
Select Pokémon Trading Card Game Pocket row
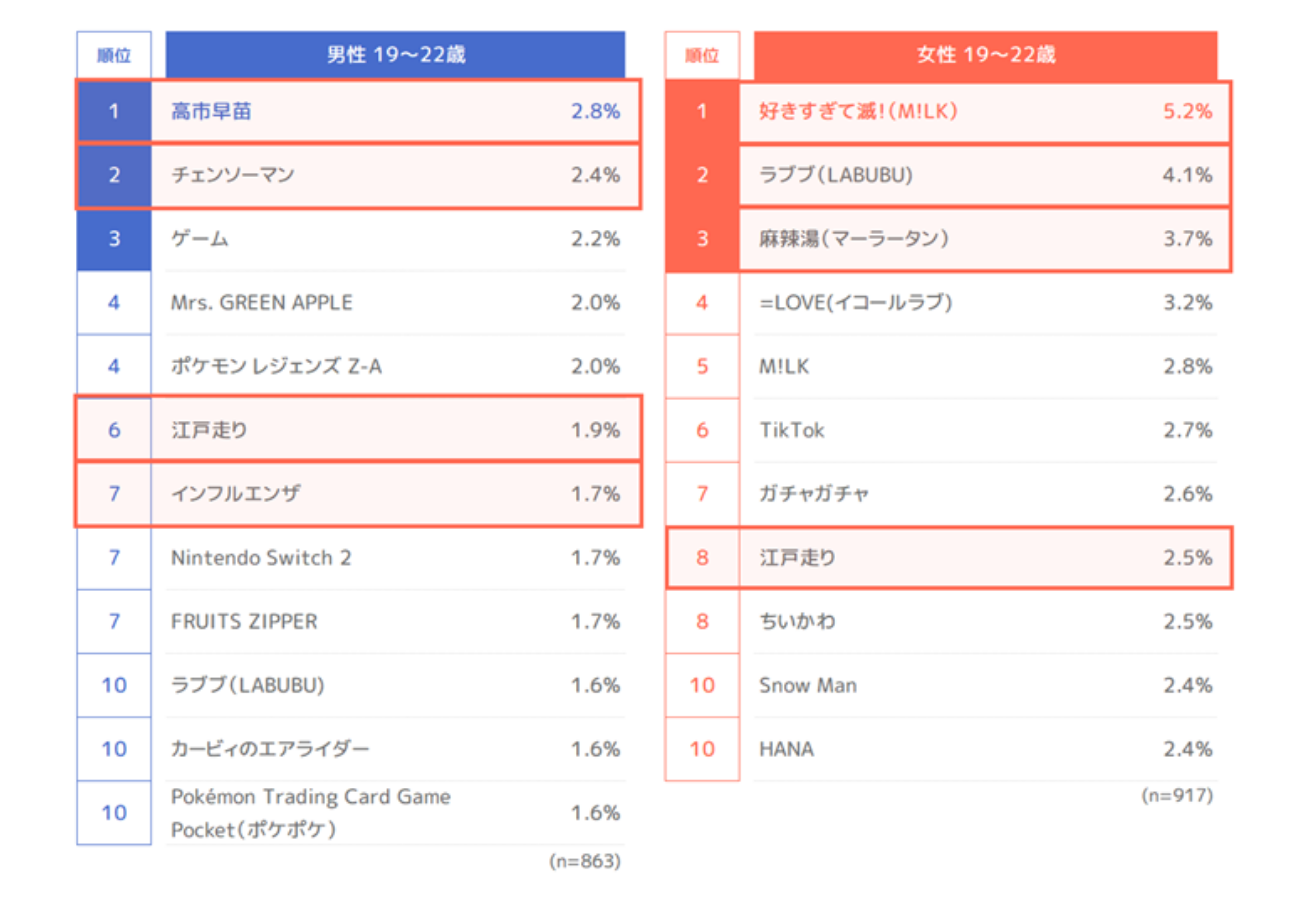310,813
